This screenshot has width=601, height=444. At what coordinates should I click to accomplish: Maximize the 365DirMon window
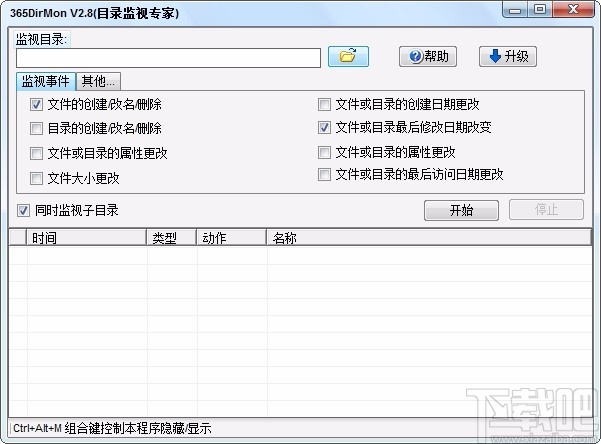coord(540,10)
